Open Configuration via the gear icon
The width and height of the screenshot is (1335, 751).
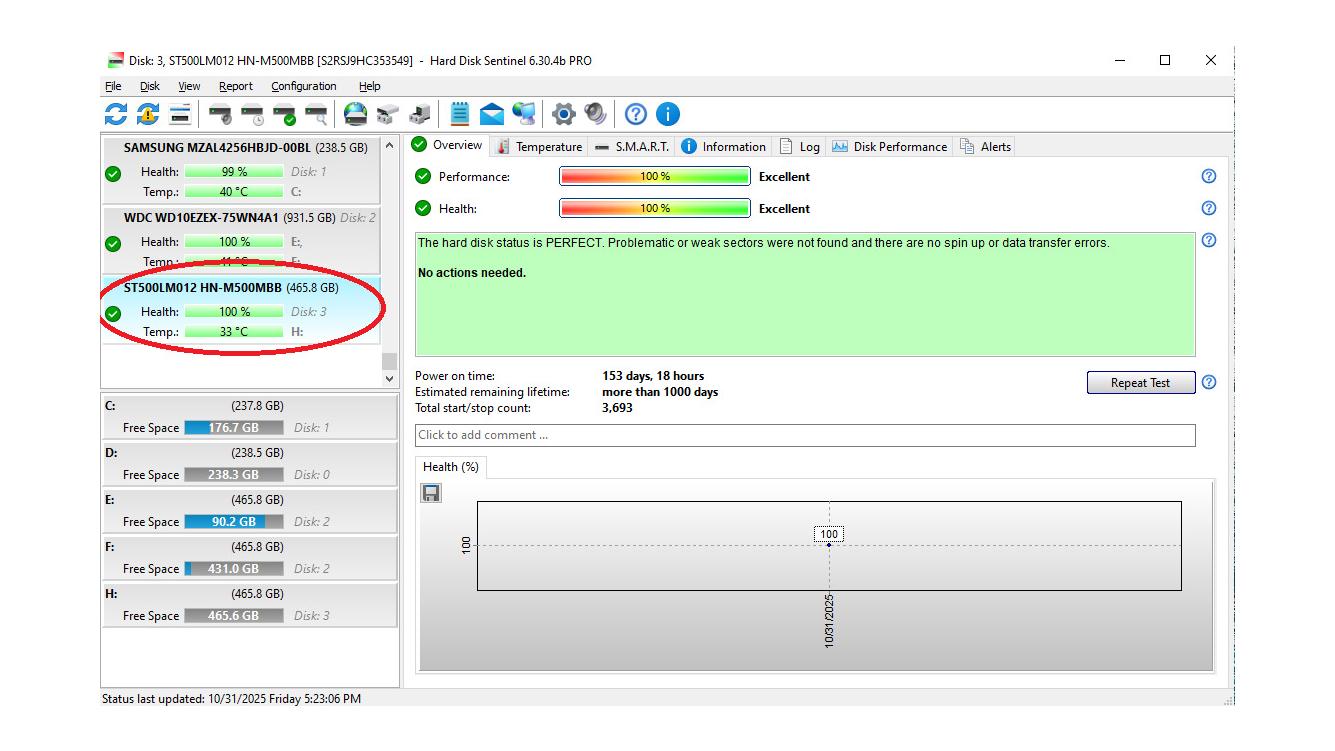(x=564, y=114)
